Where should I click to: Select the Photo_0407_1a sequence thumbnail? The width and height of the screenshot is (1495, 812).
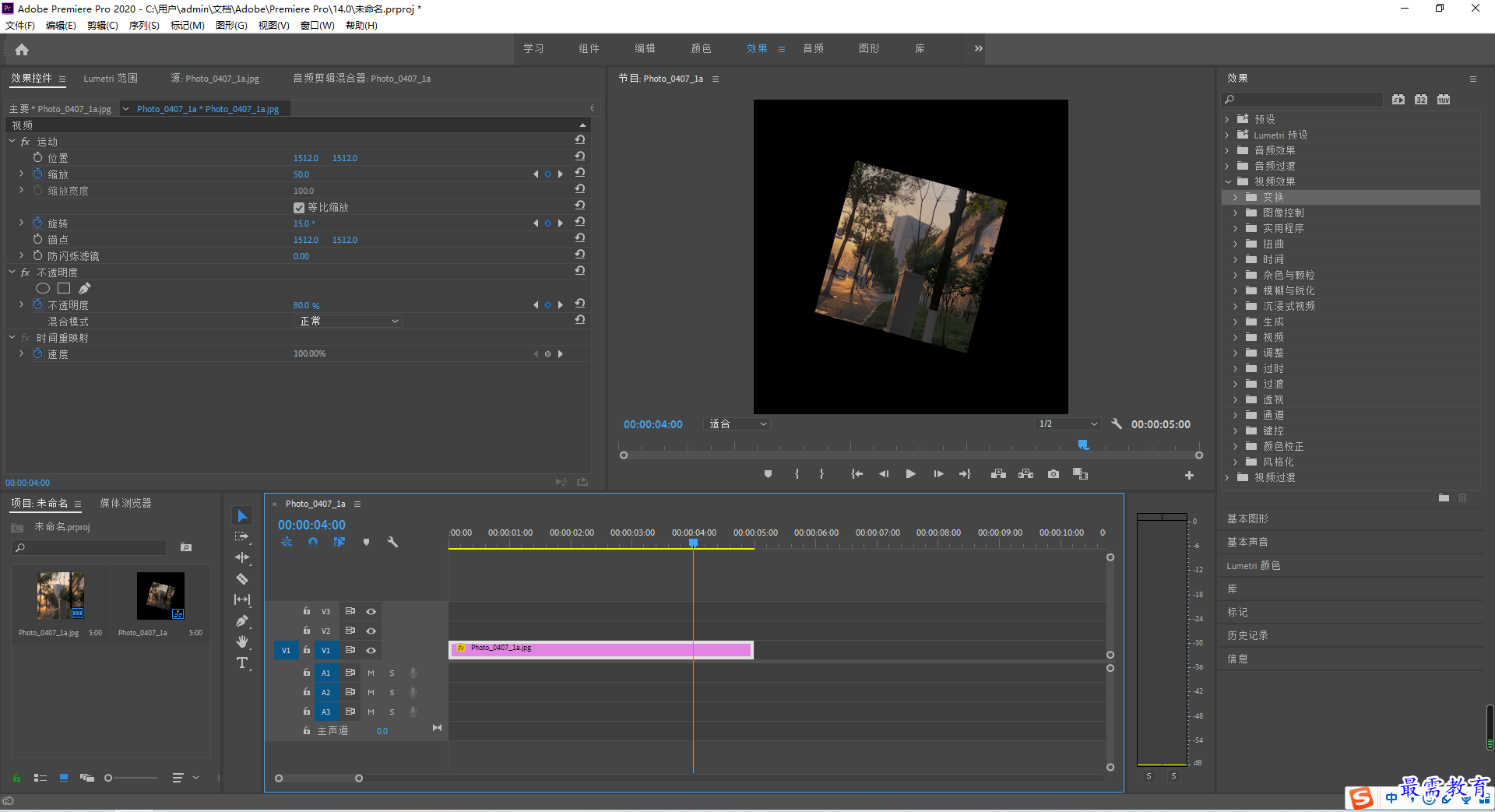[x=160, y=596]
